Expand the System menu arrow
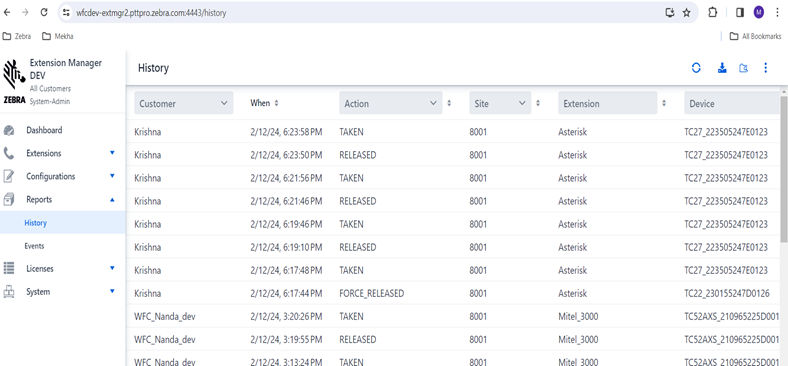The height and width of the screenshot is (366, 788). tap(113, 291)
